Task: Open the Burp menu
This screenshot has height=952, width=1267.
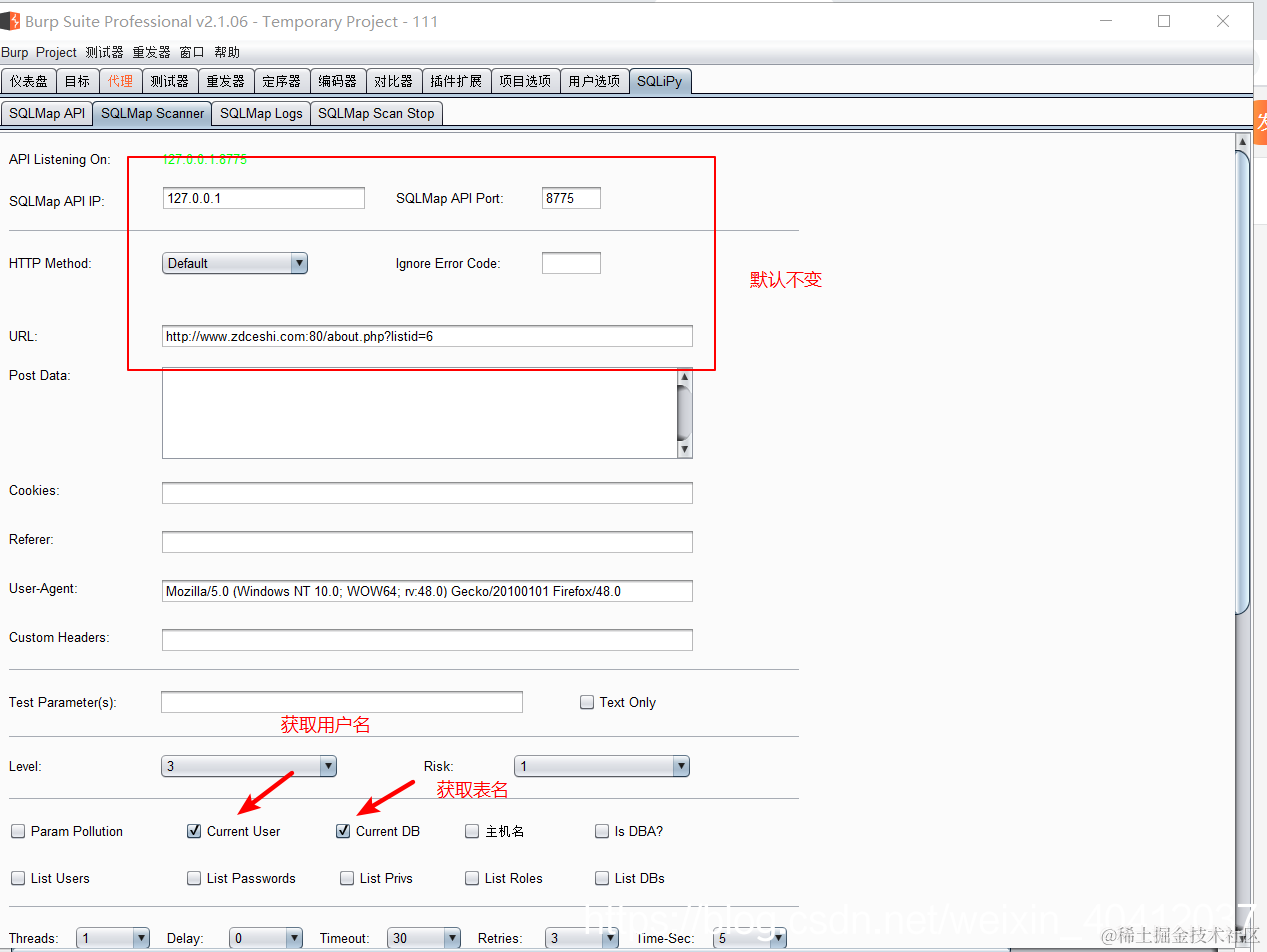Action: click(15, 52)
